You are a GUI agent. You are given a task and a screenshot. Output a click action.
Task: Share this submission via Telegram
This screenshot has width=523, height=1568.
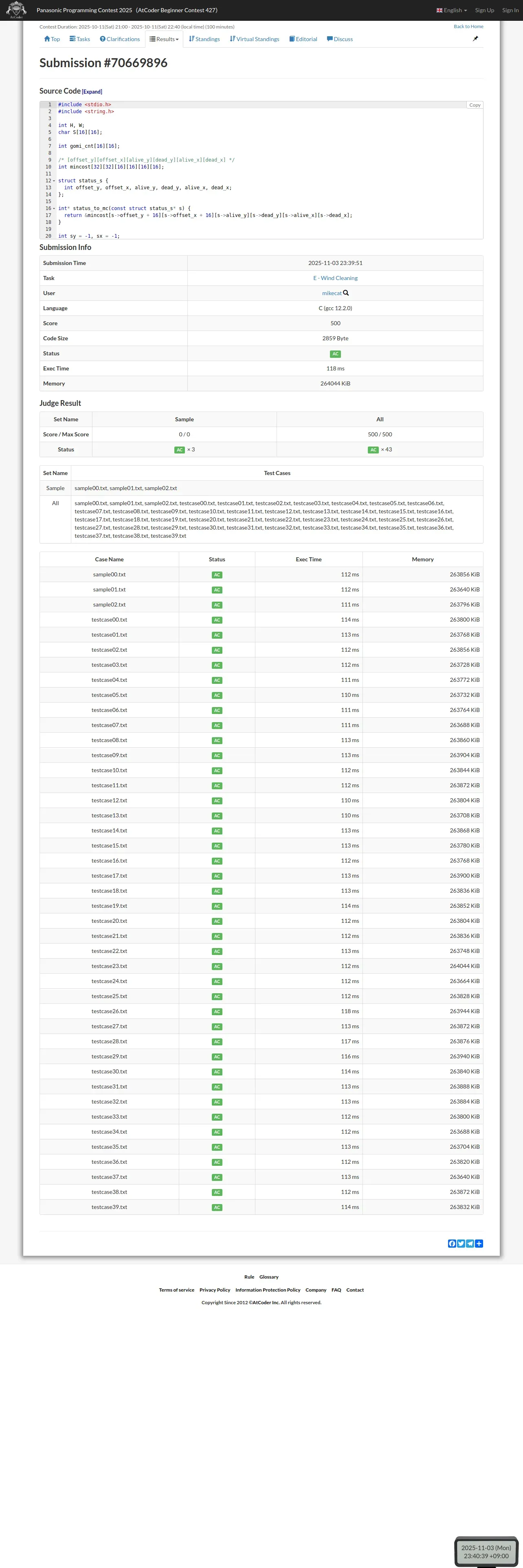[470, 1244]
